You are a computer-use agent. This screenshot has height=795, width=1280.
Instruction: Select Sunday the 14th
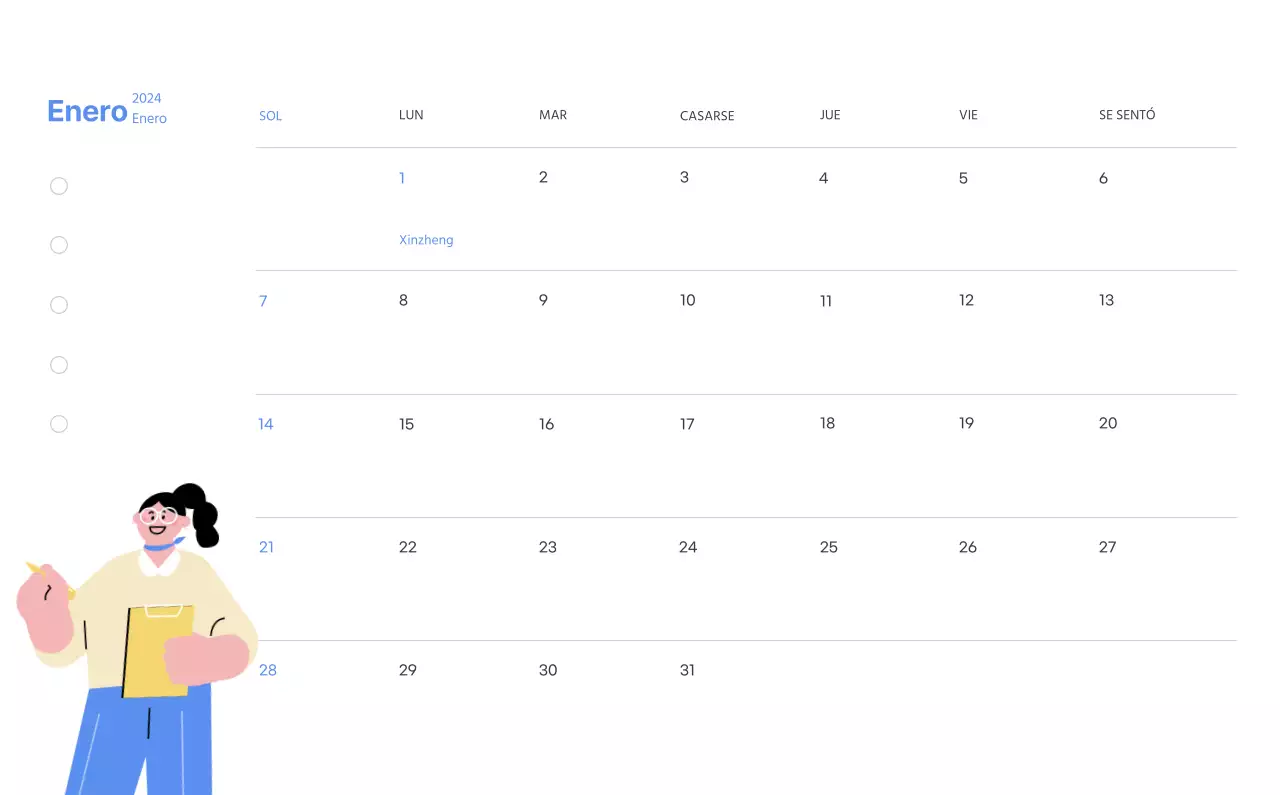[266, 424]
